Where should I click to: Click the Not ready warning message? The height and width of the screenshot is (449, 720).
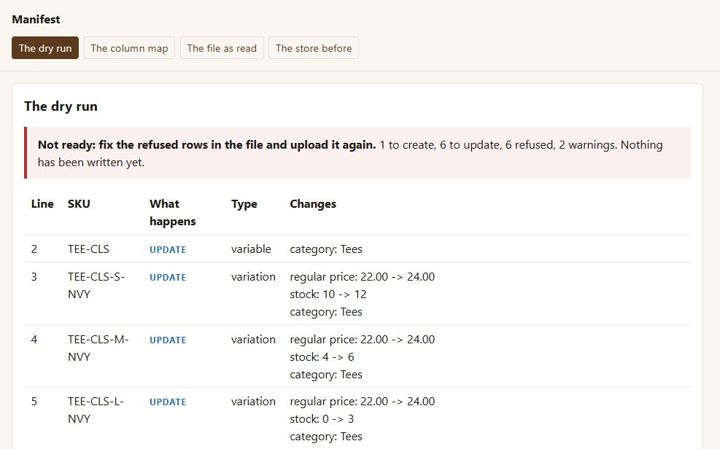[x=357, y=153]
